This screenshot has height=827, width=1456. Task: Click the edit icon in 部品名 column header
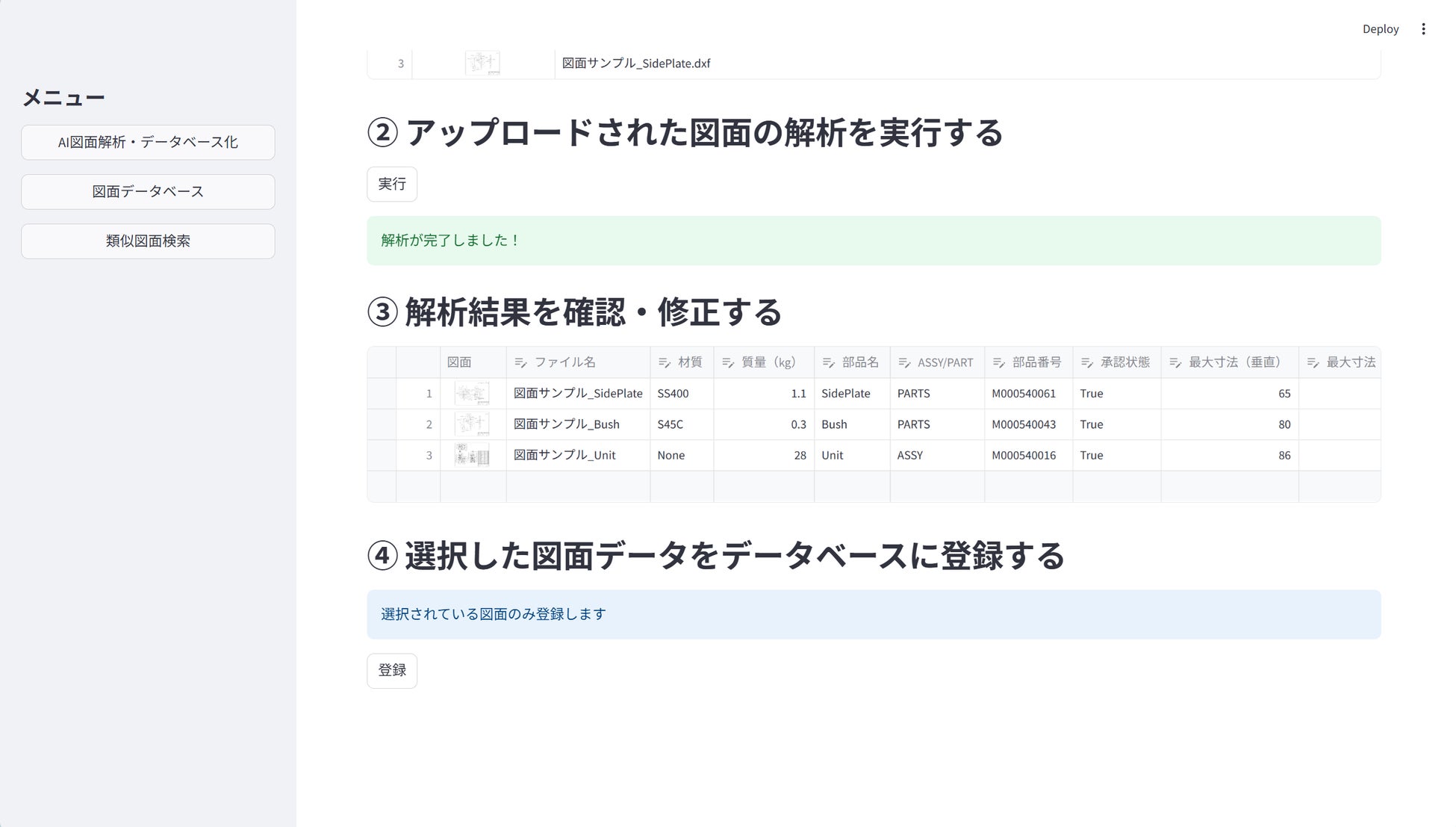click(828, 363)
